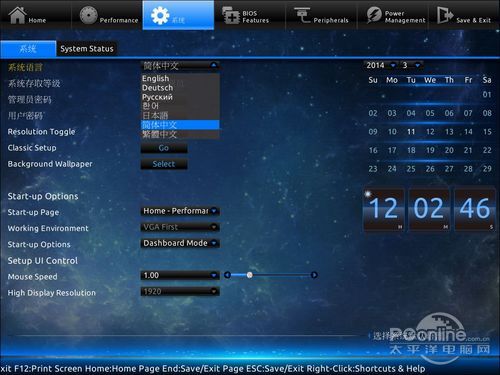Open the Performance gauge icon
Image resolution: width=500 pixels, height=375 pixels.
[88, 15]
